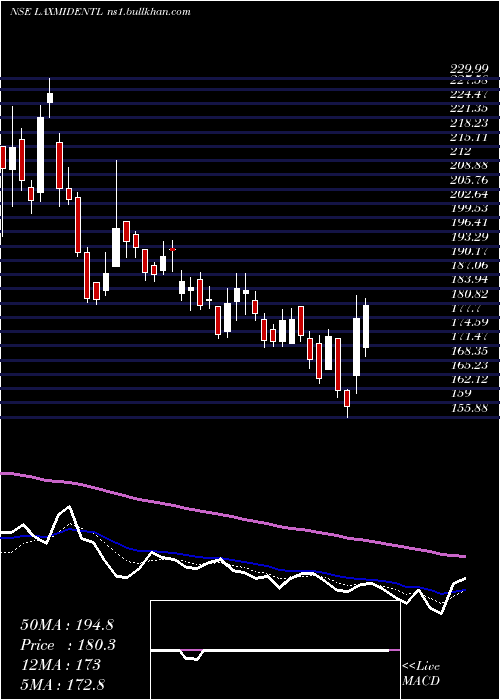
Task: Click the 193.29 price axis label
Action: (x=468, y=236)
